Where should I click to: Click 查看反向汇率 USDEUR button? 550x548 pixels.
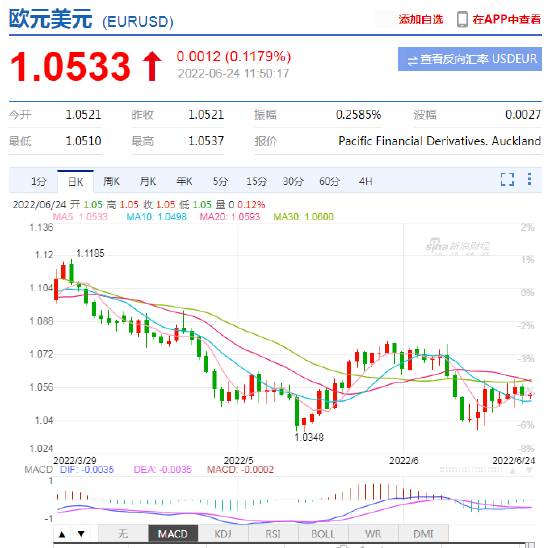coord(470,59)
